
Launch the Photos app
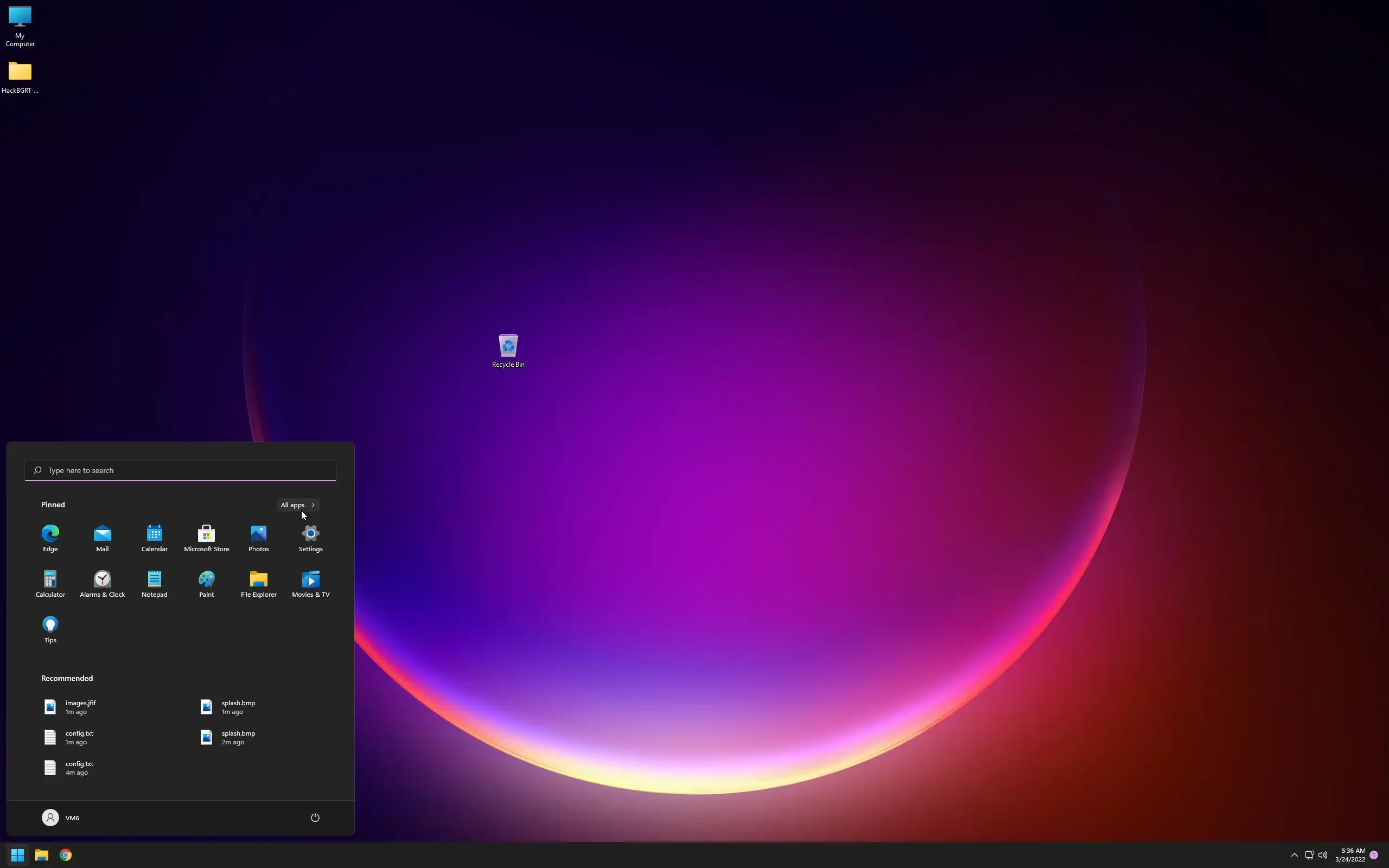point(258,538)
